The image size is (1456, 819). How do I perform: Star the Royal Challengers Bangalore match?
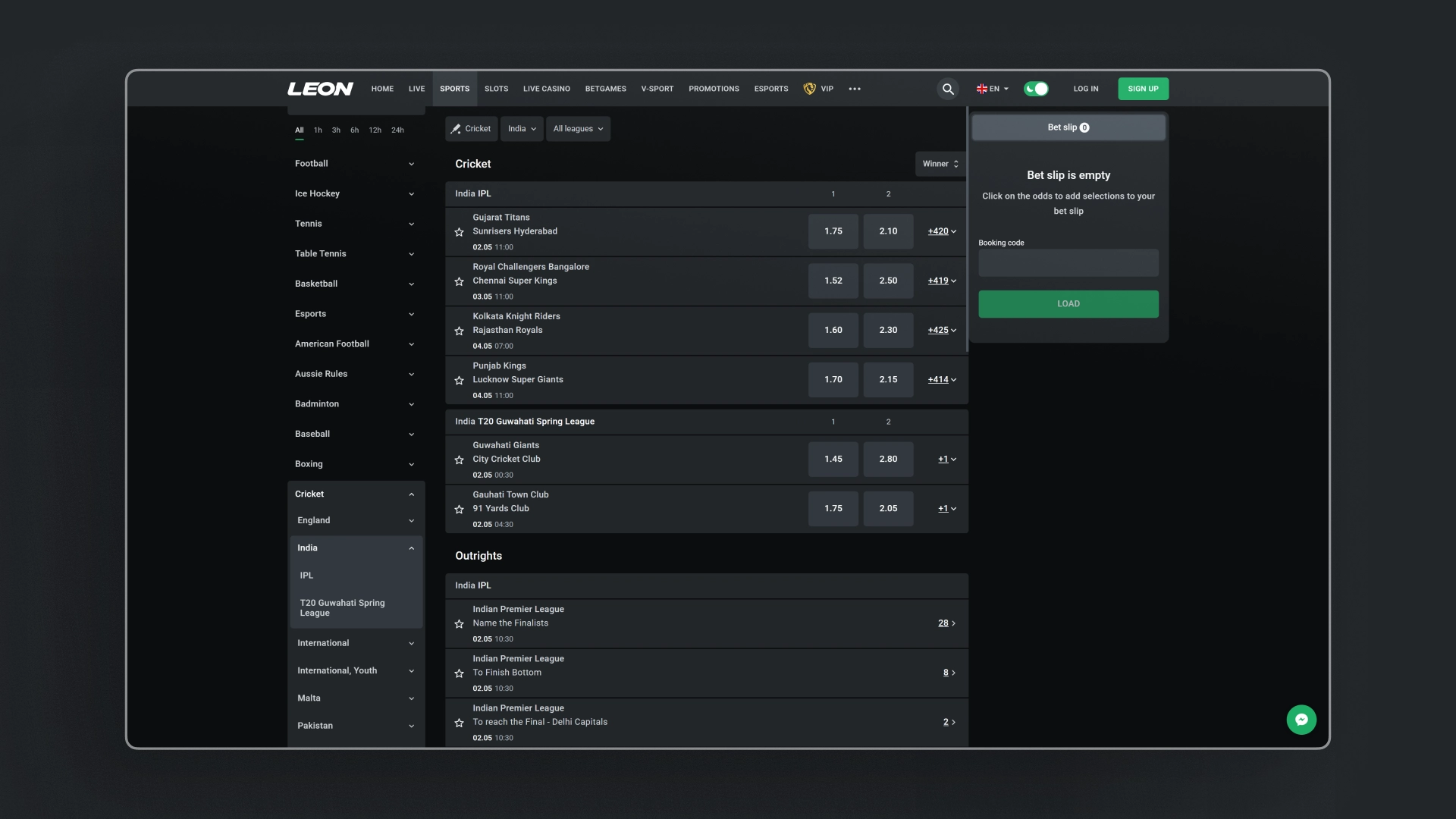pos(459,281)
